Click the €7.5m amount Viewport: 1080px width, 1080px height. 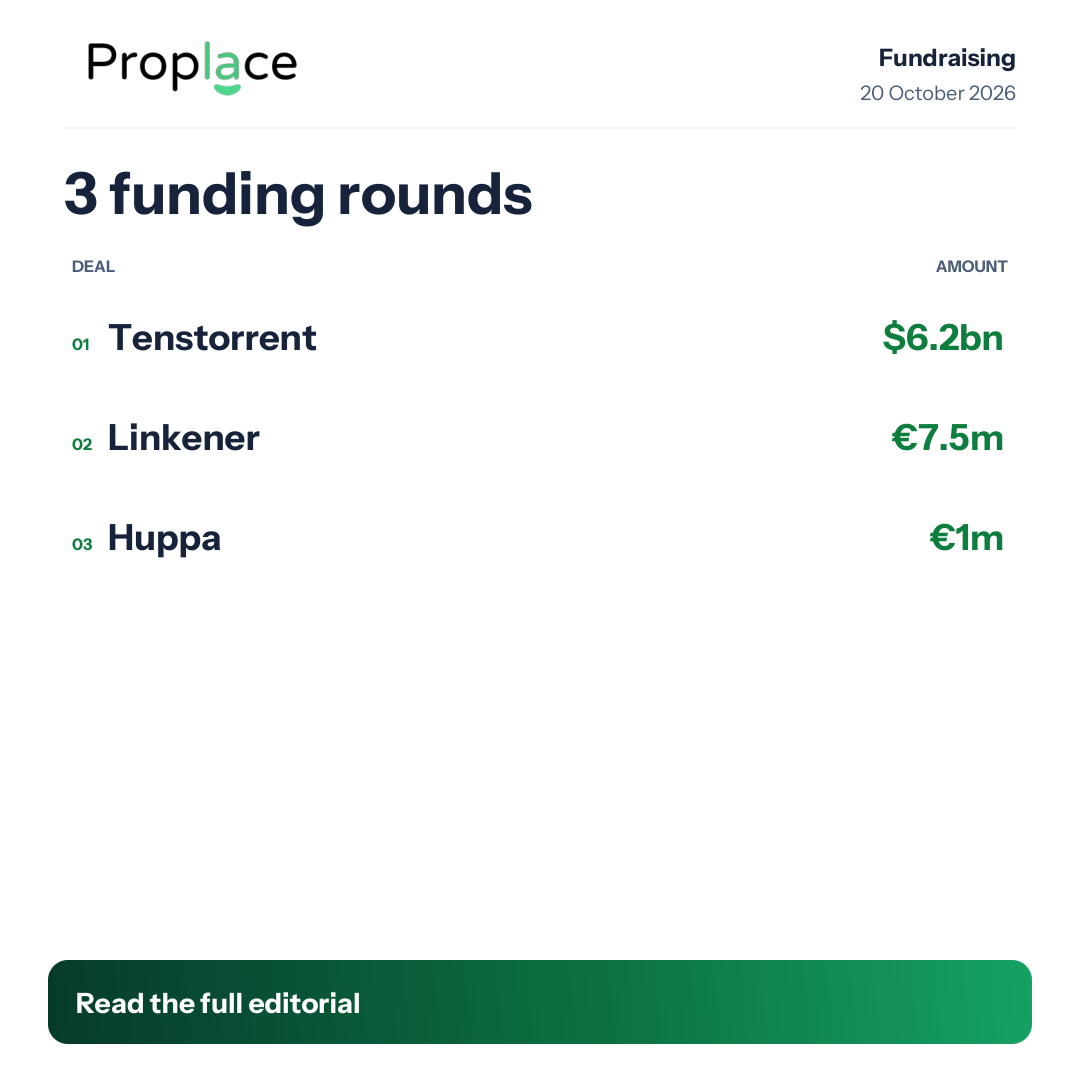947,438
